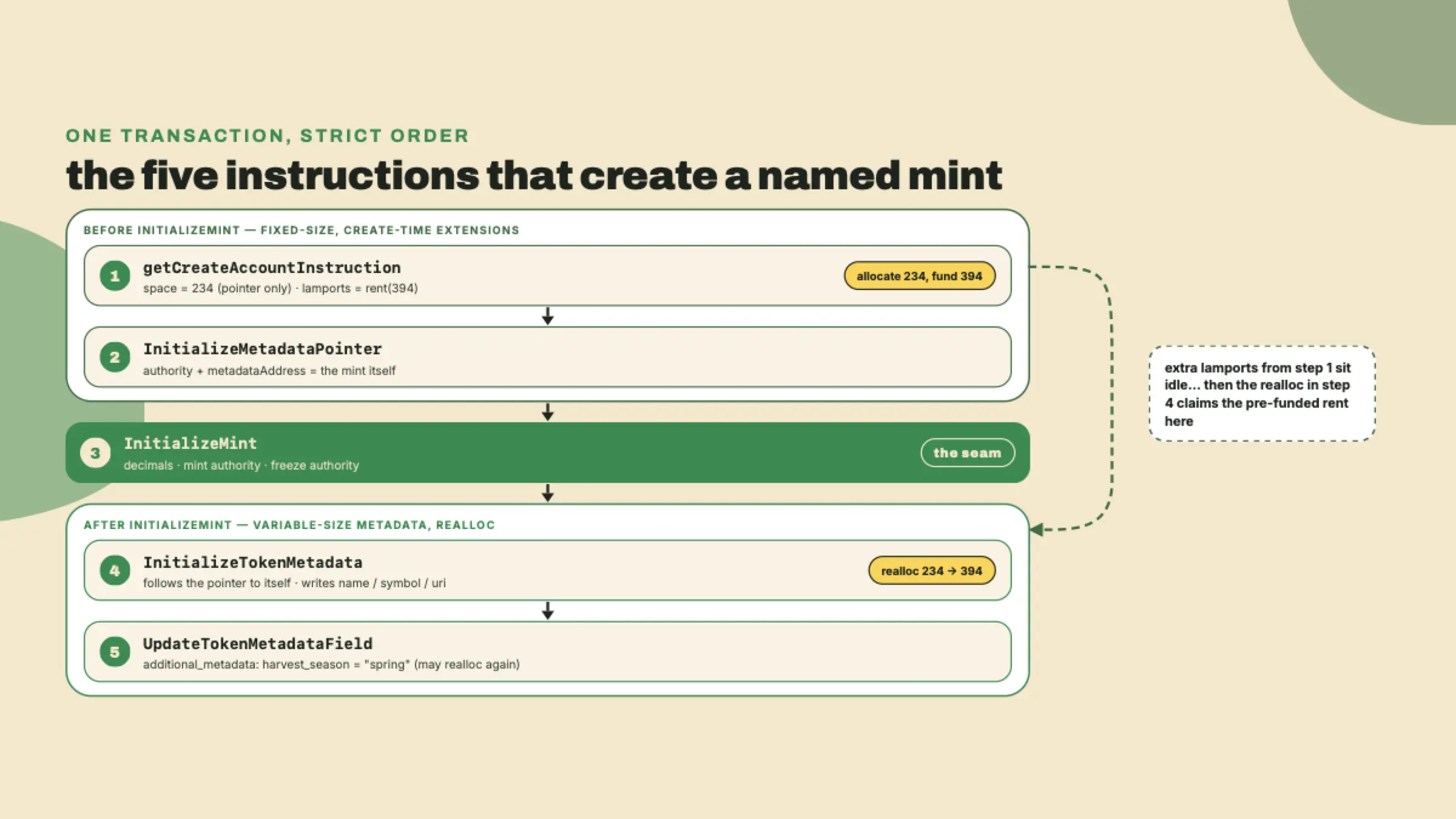This screenshot has width=1456, height=819.
Task: Click the UpdateTokenMetadataField title
Action: point(258,644)
